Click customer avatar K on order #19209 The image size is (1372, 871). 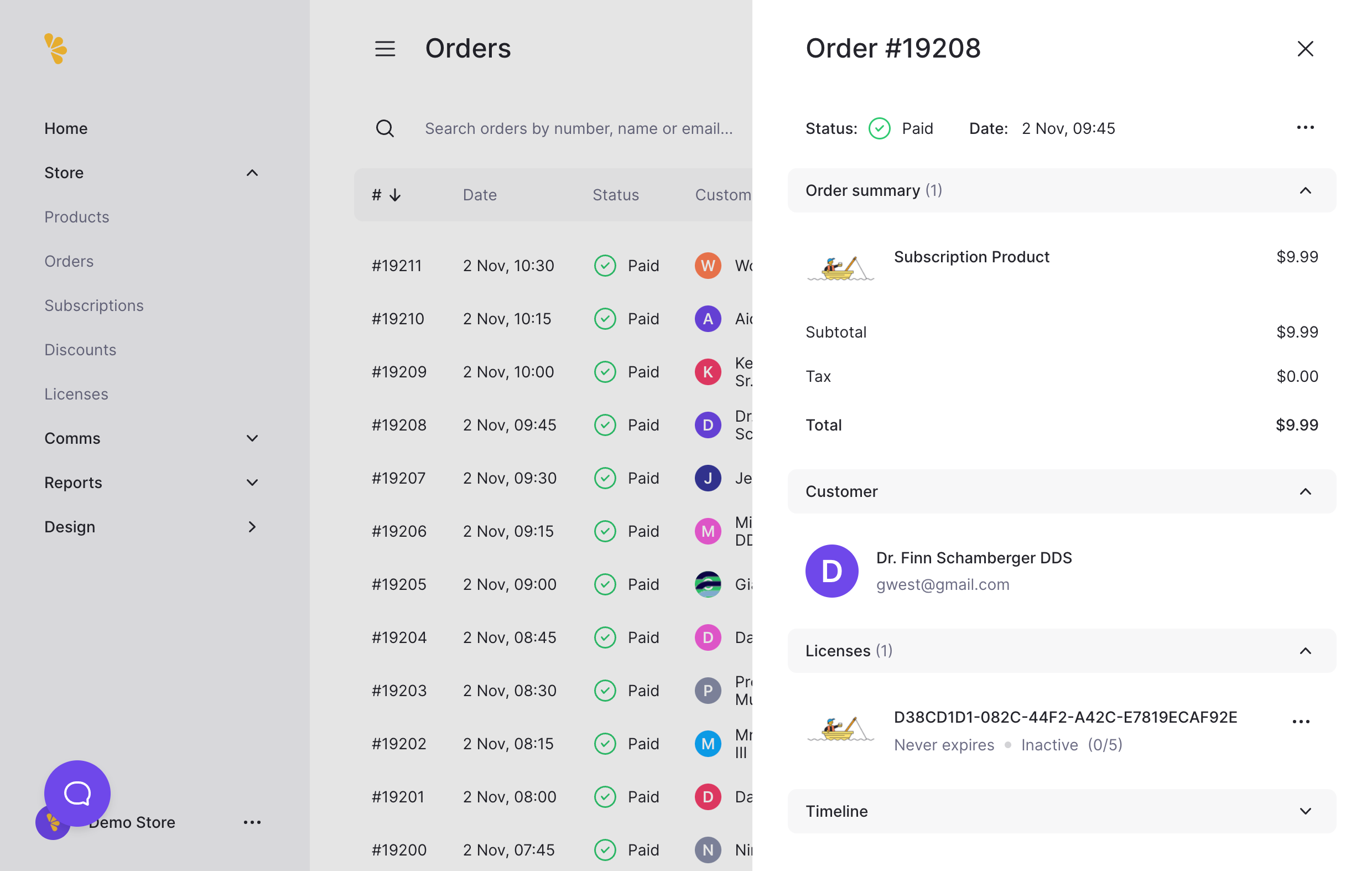pyautogui.click(x=708, y=372)
